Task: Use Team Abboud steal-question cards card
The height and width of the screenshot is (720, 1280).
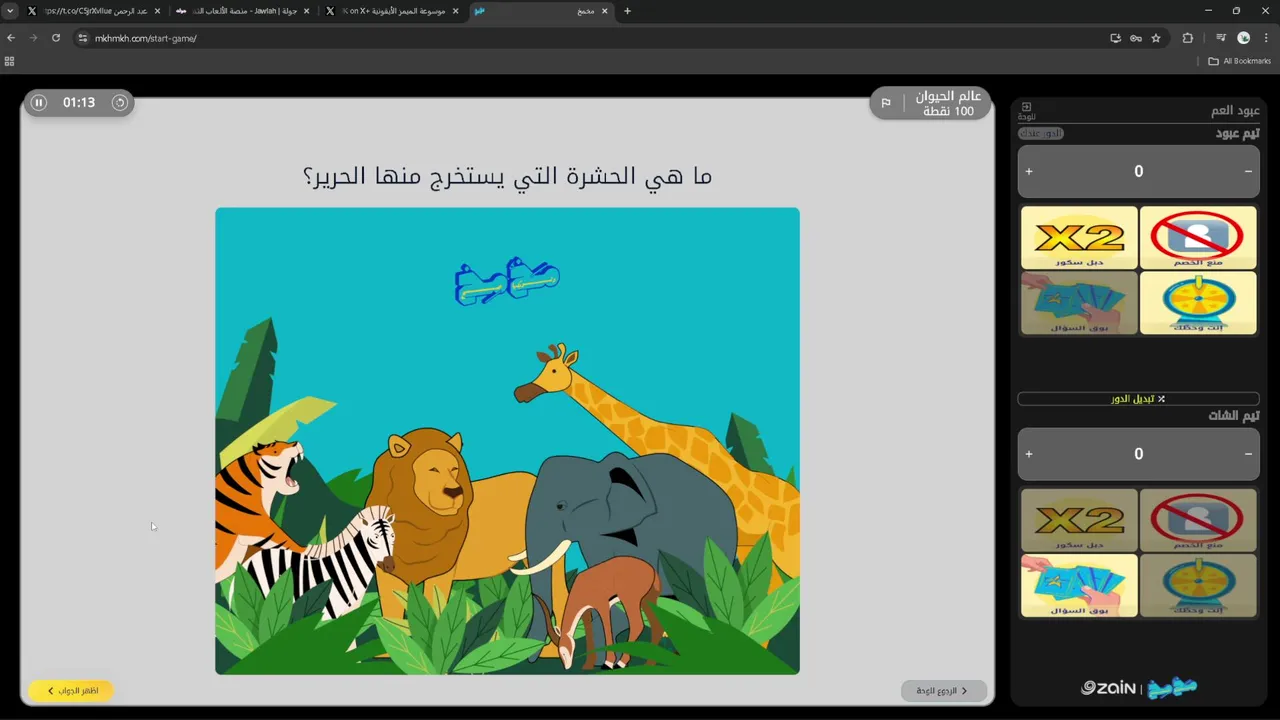Action: pyautogui.click(x=1079, y=302)
